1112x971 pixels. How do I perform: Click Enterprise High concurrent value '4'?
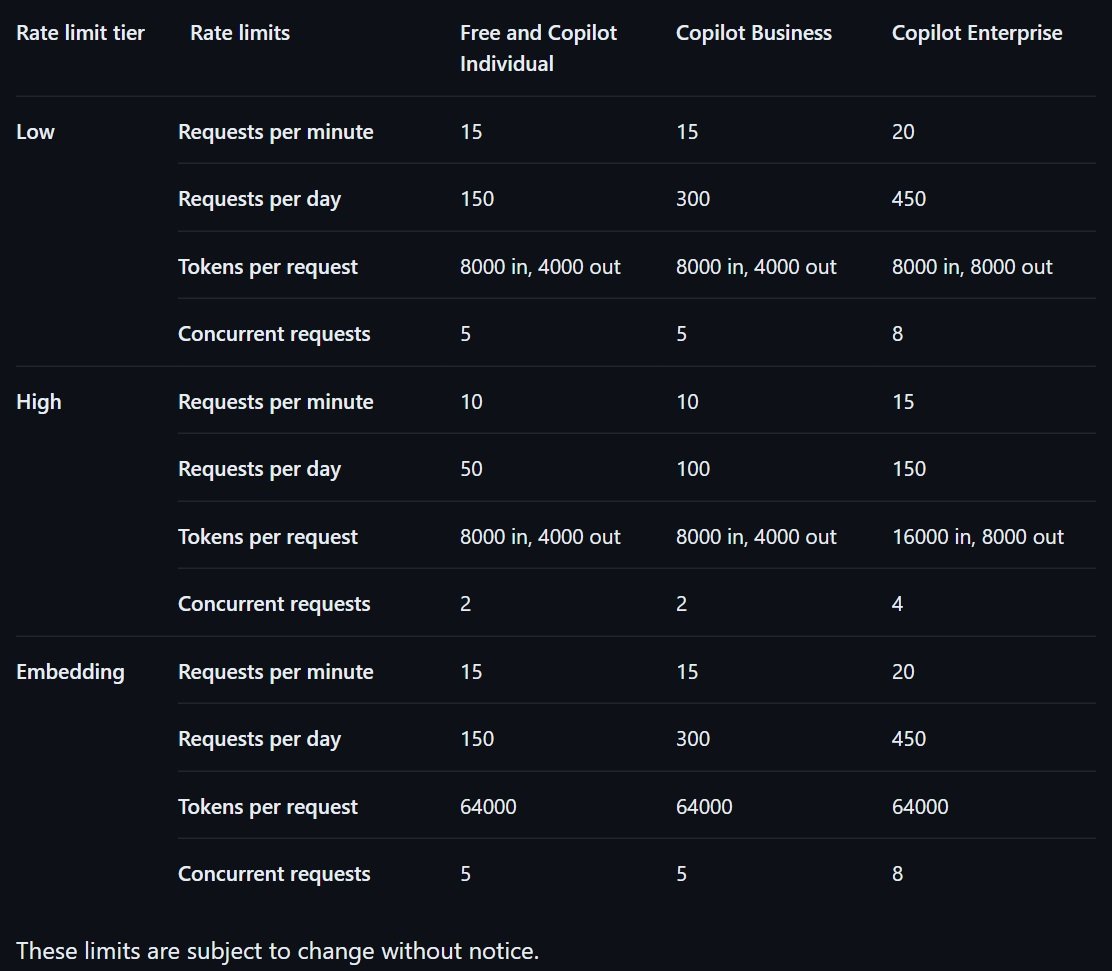897,604
